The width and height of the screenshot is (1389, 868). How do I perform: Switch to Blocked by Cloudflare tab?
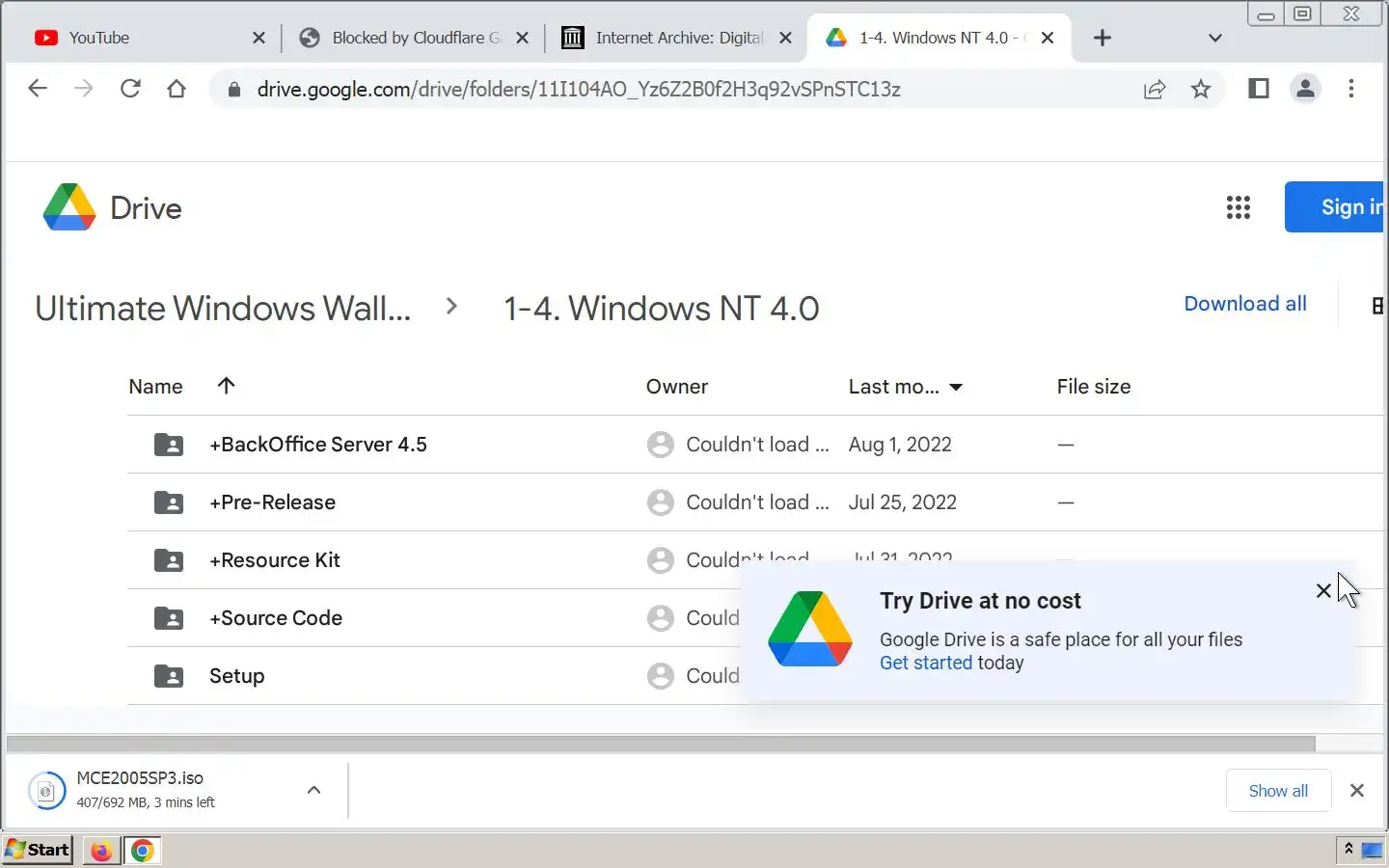[x=415, y=38]
